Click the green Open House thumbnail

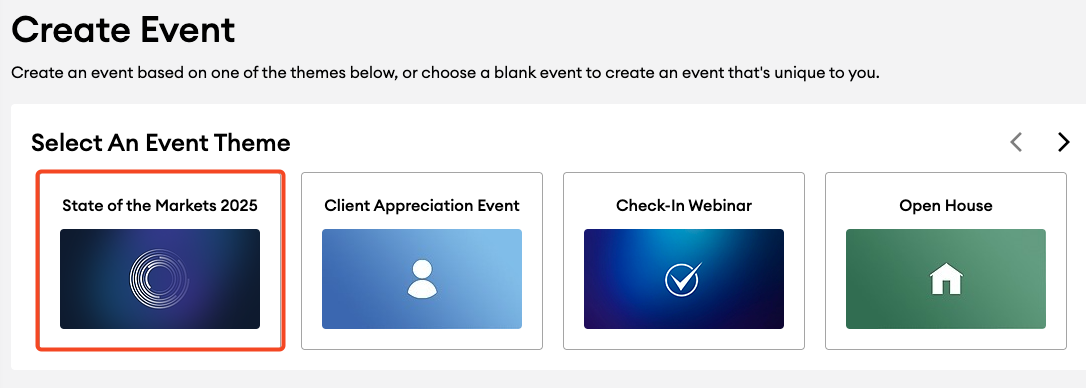(x=945, y=279)
